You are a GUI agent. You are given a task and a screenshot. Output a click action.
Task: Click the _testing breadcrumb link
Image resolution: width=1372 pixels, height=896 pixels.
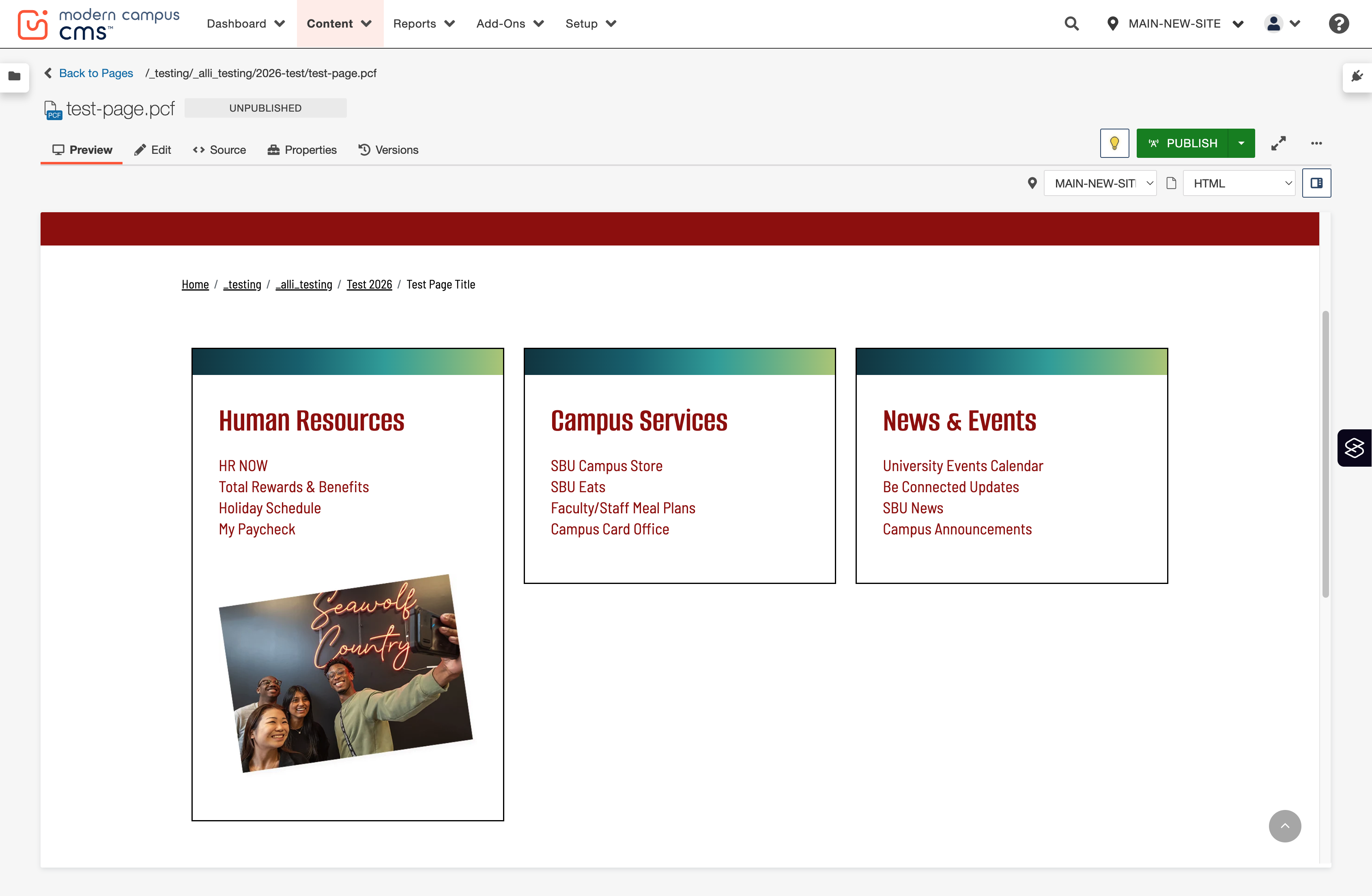tap(242, 284)
